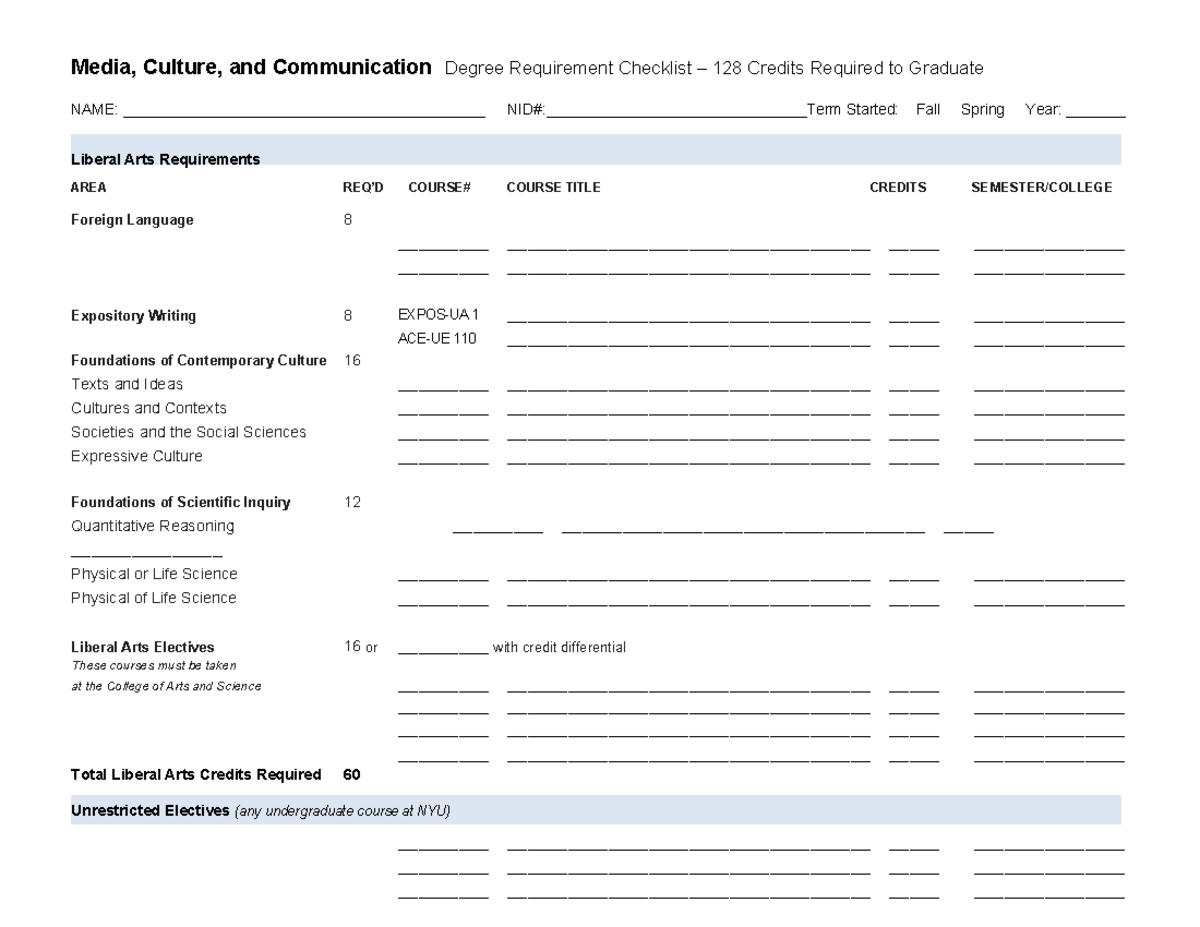
Task: Click the Expressive Culture row label
Action: click(x=137, y=456)
